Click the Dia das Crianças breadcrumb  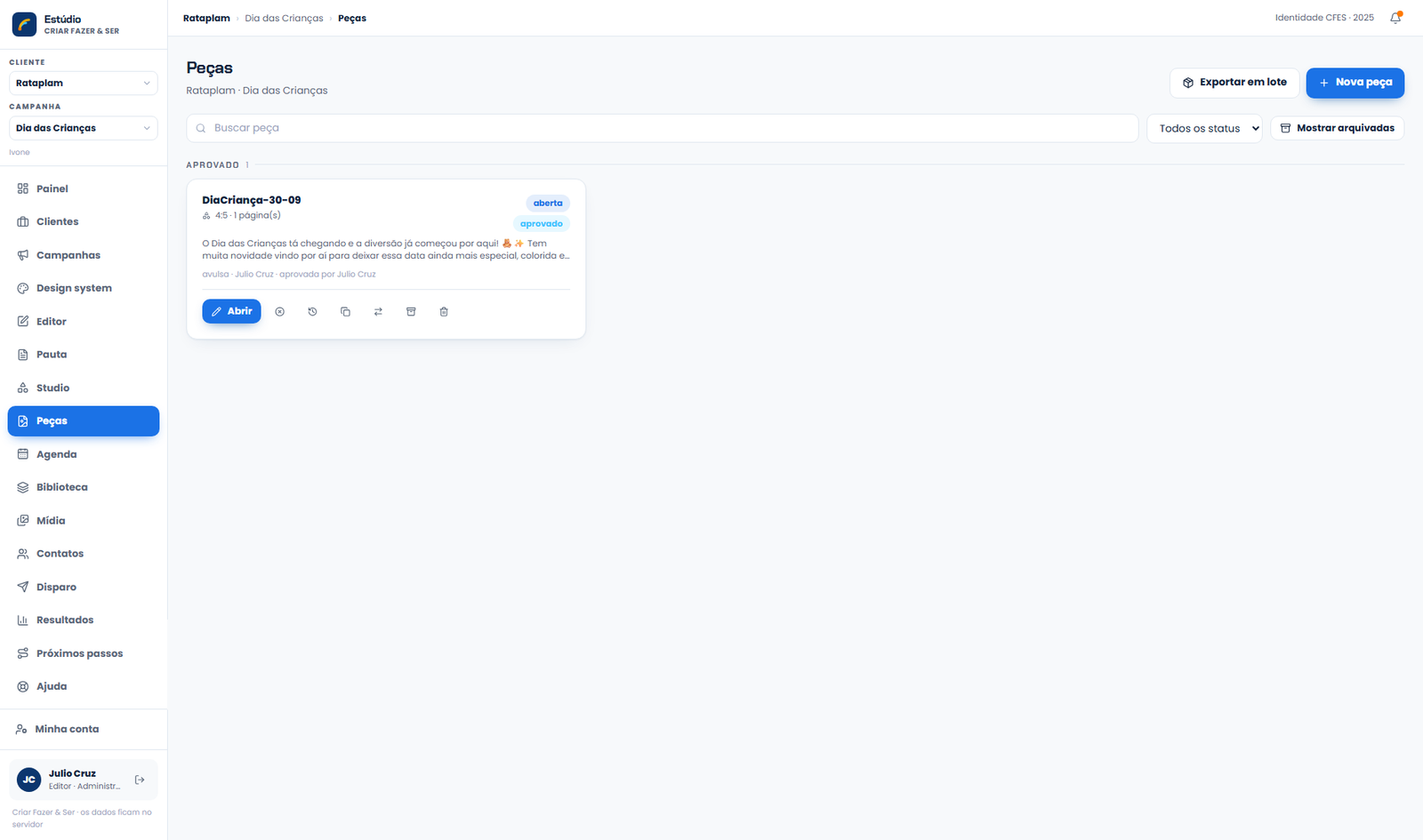[x=285, y=18]
